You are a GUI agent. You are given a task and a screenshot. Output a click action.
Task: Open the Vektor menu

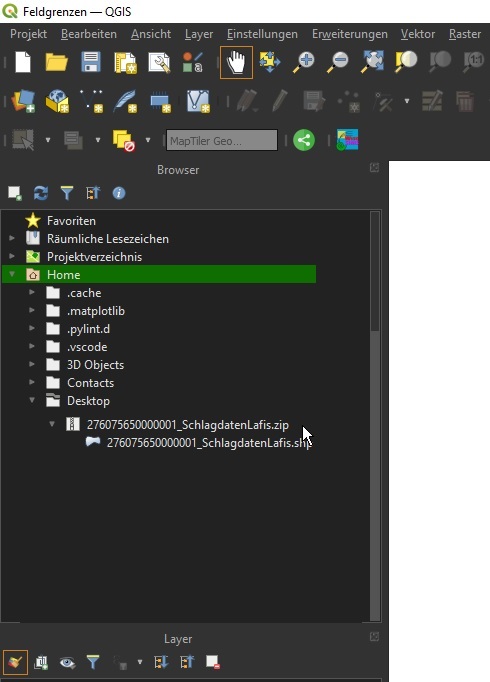(x=418, y=34)
